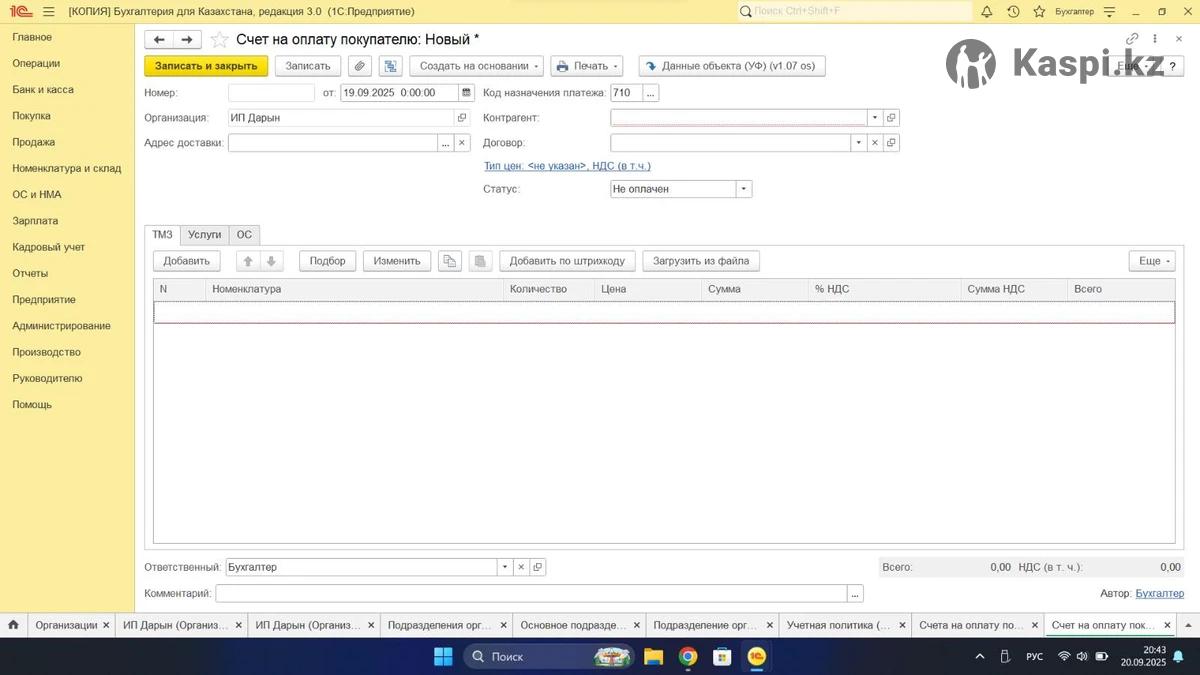Move row up with the up arrow

pyautogui.click(x=248, y=261)
